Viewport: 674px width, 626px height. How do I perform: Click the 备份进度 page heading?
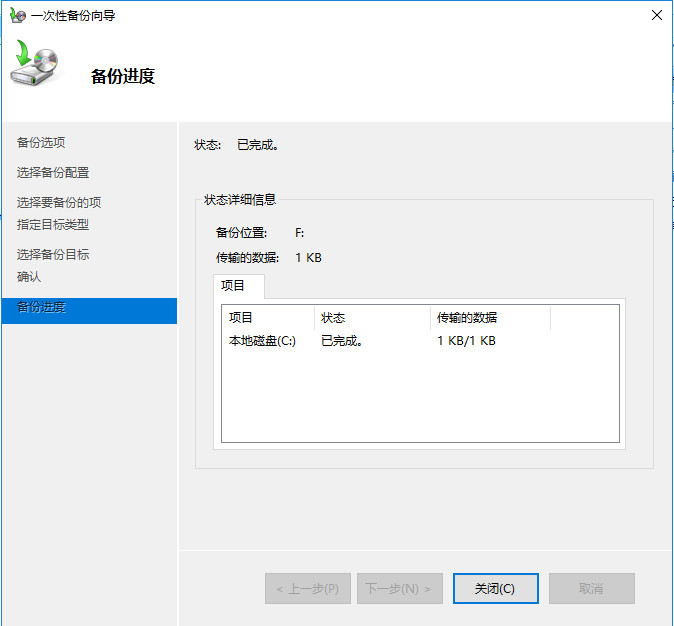[123, 76]
